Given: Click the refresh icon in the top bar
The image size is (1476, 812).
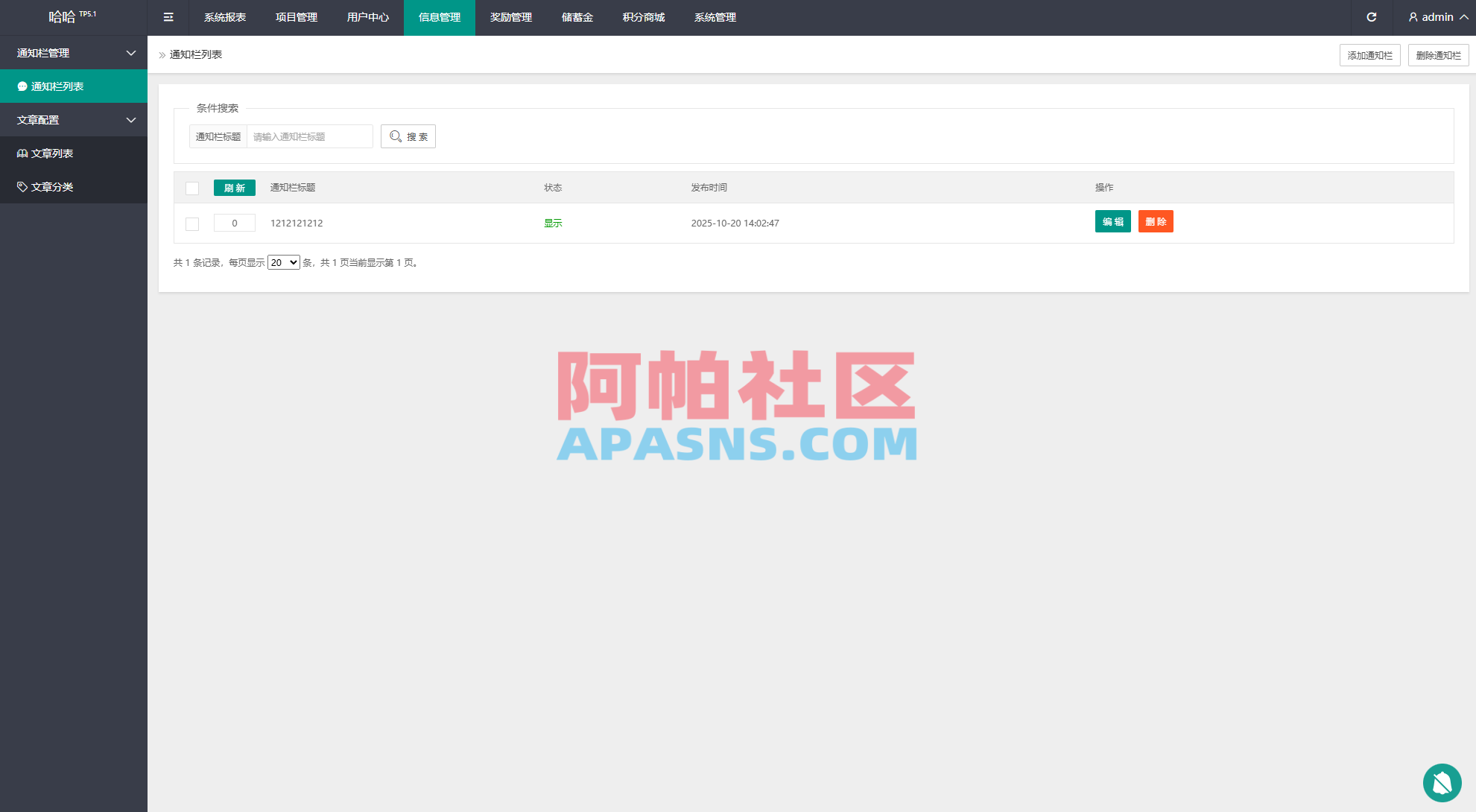Looking at the screenshot, I should (x=1372, y=17).
